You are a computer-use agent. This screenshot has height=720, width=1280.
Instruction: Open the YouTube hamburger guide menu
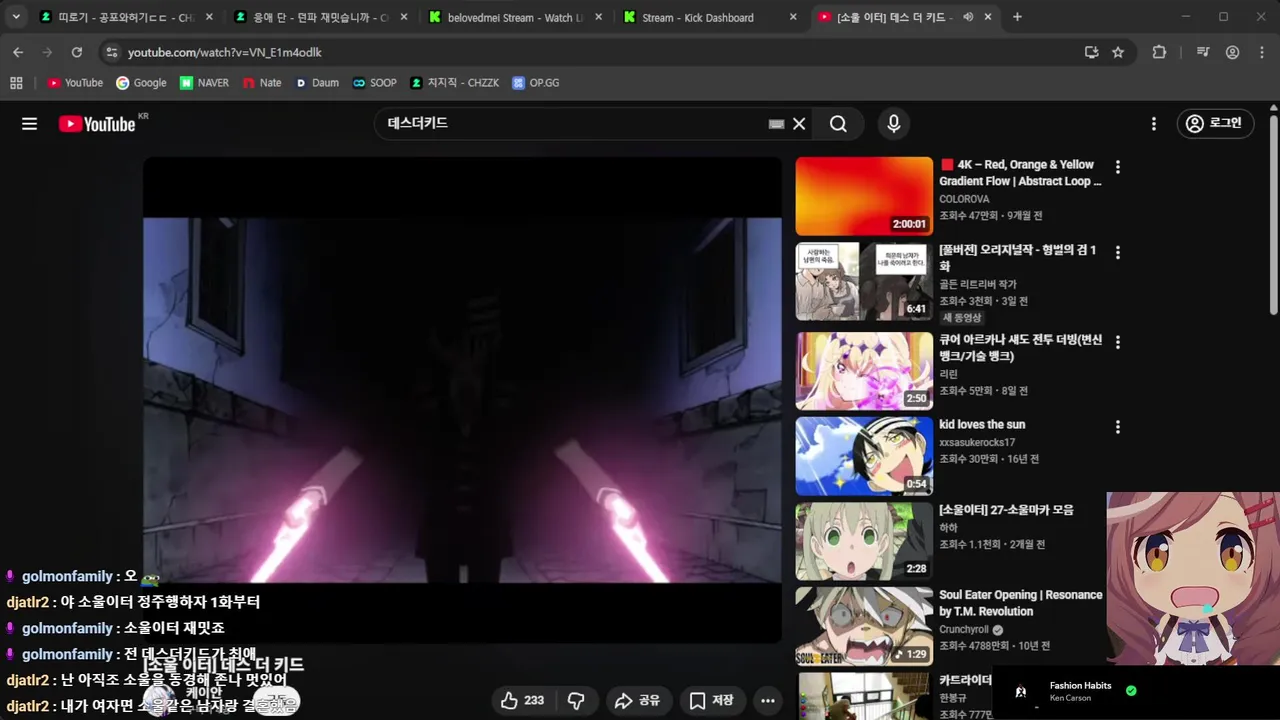(x=29, y=124)
